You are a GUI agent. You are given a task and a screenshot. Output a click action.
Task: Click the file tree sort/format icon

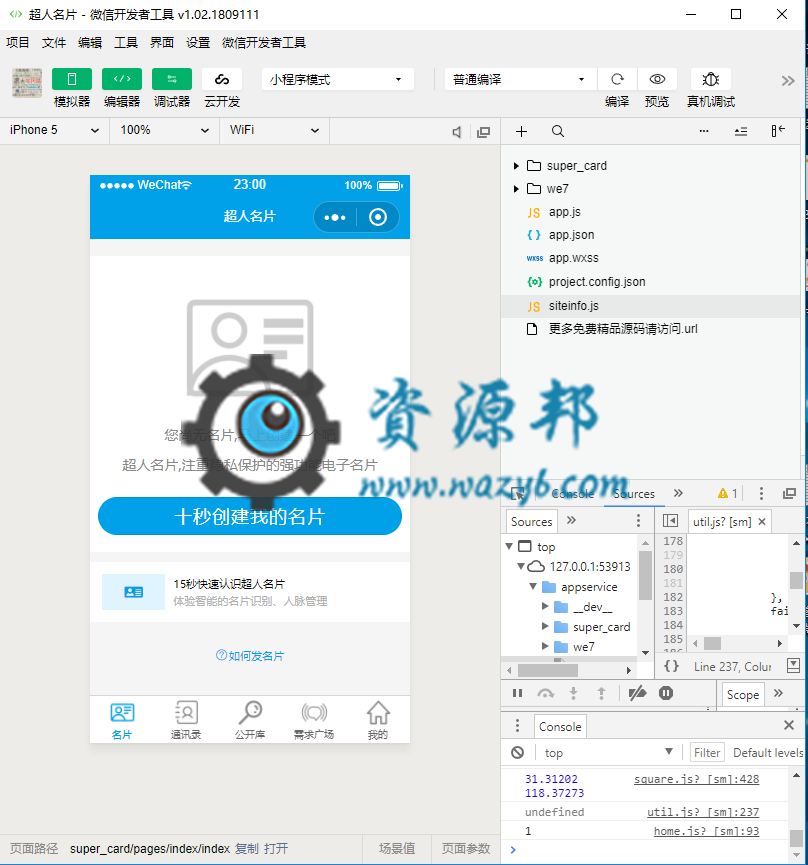point(741,131)
